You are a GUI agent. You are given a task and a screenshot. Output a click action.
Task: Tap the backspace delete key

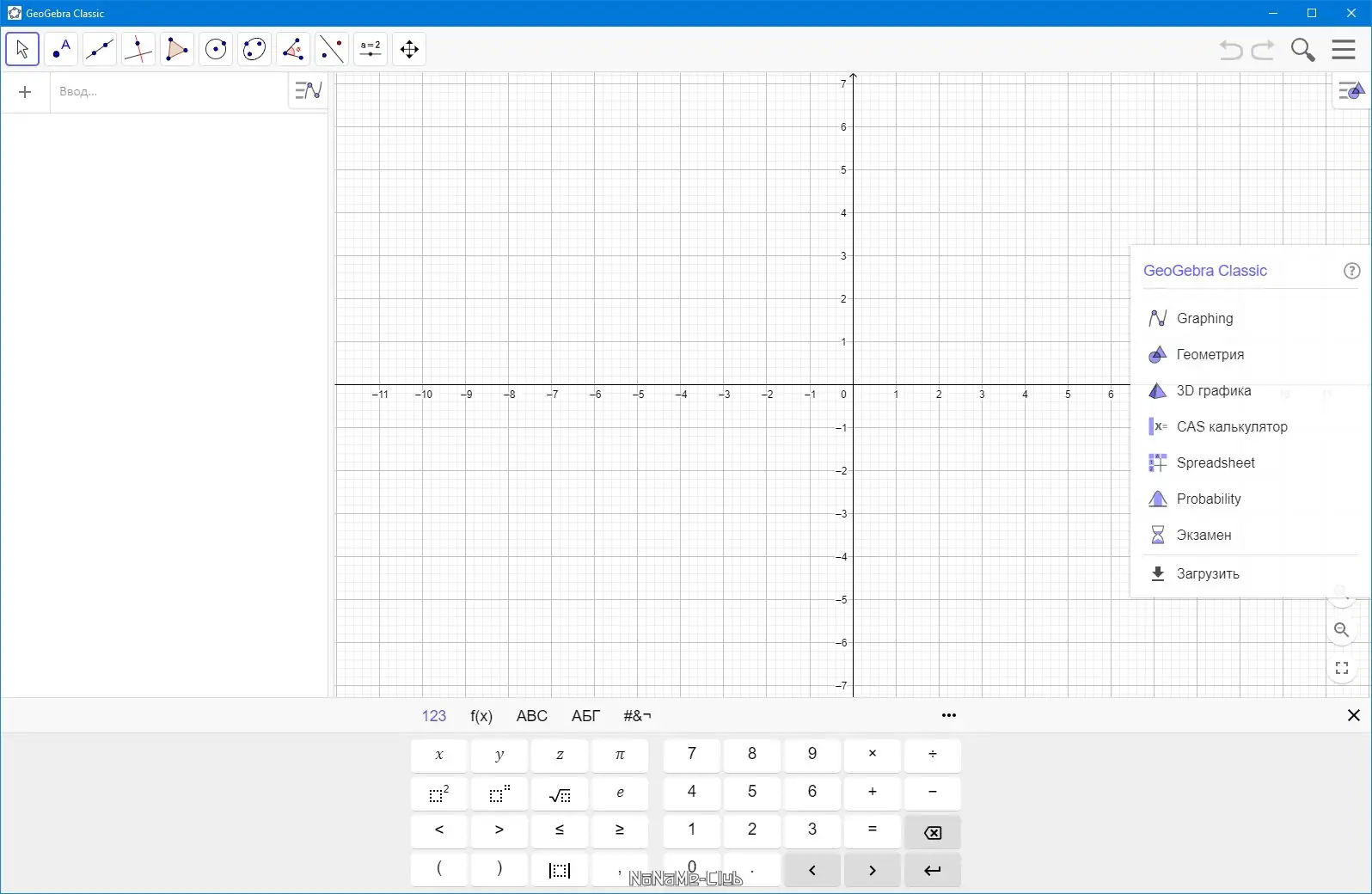933,832
